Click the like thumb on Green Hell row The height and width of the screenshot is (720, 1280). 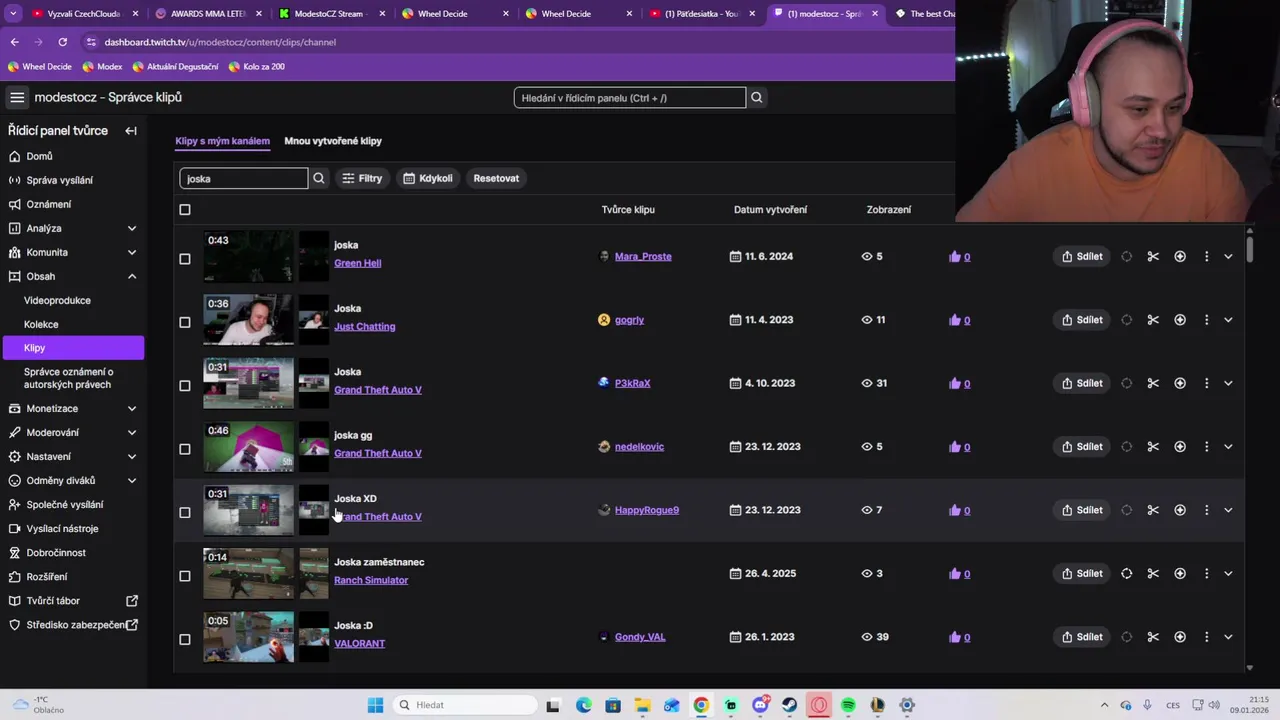955,257
